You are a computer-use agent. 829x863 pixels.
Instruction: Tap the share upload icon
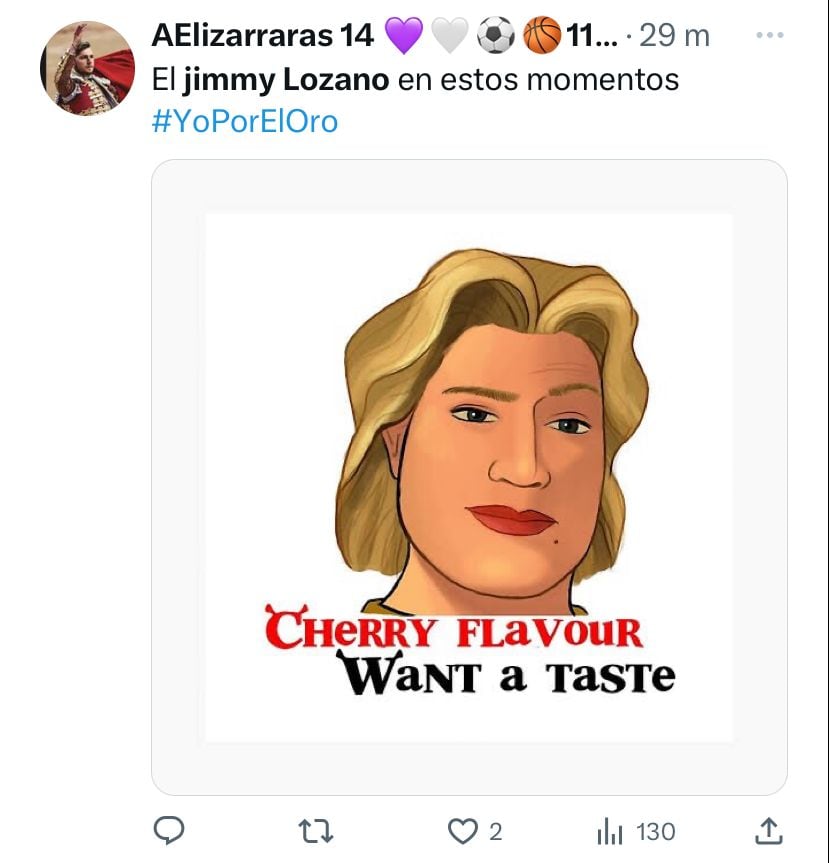[x=767, y=830]
